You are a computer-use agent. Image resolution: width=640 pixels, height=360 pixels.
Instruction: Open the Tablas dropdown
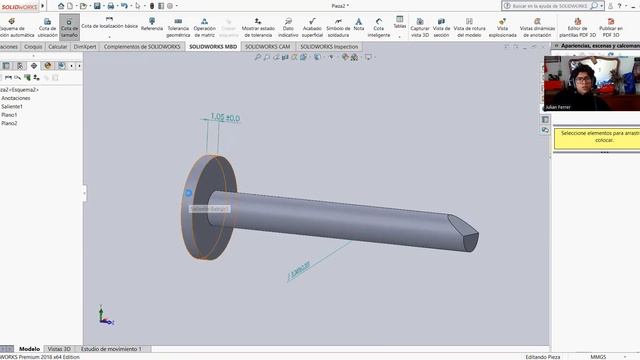(400, 27)
